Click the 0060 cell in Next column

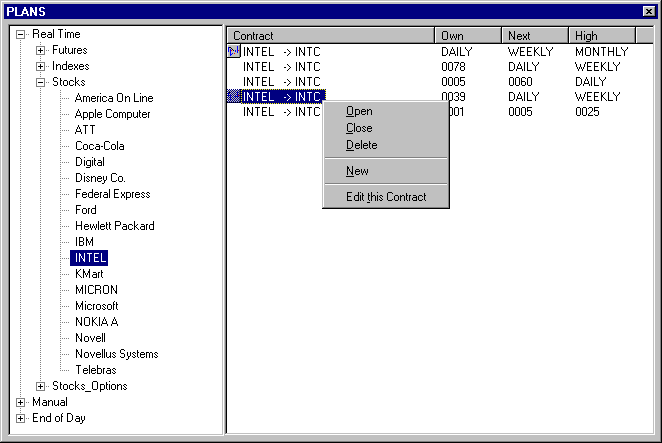click(520, 82)
